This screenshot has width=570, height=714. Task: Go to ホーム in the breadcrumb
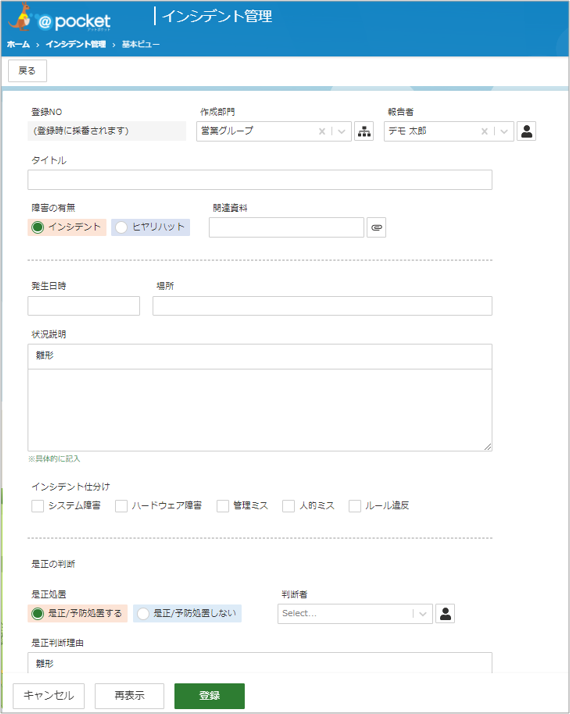click(x=18, y=44)
